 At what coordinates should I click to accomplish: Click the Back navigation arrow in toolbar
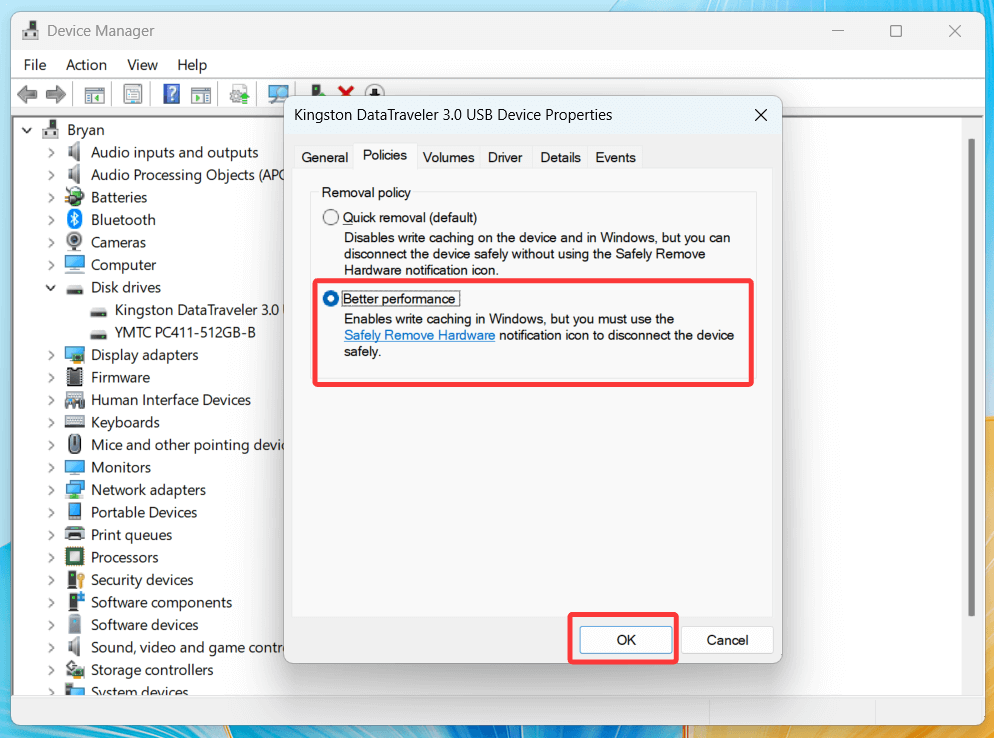click(27, 93)
